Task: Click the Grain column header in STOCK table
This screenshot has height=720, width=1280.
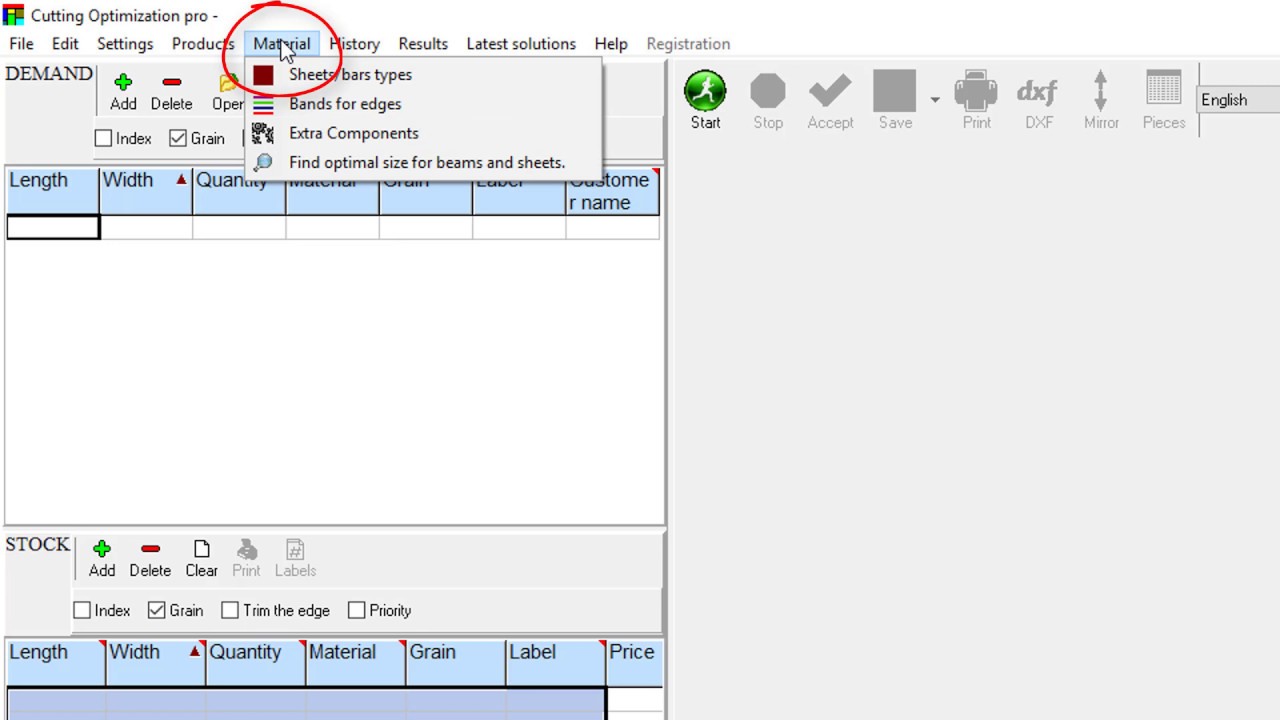Action: pos(456,662)
